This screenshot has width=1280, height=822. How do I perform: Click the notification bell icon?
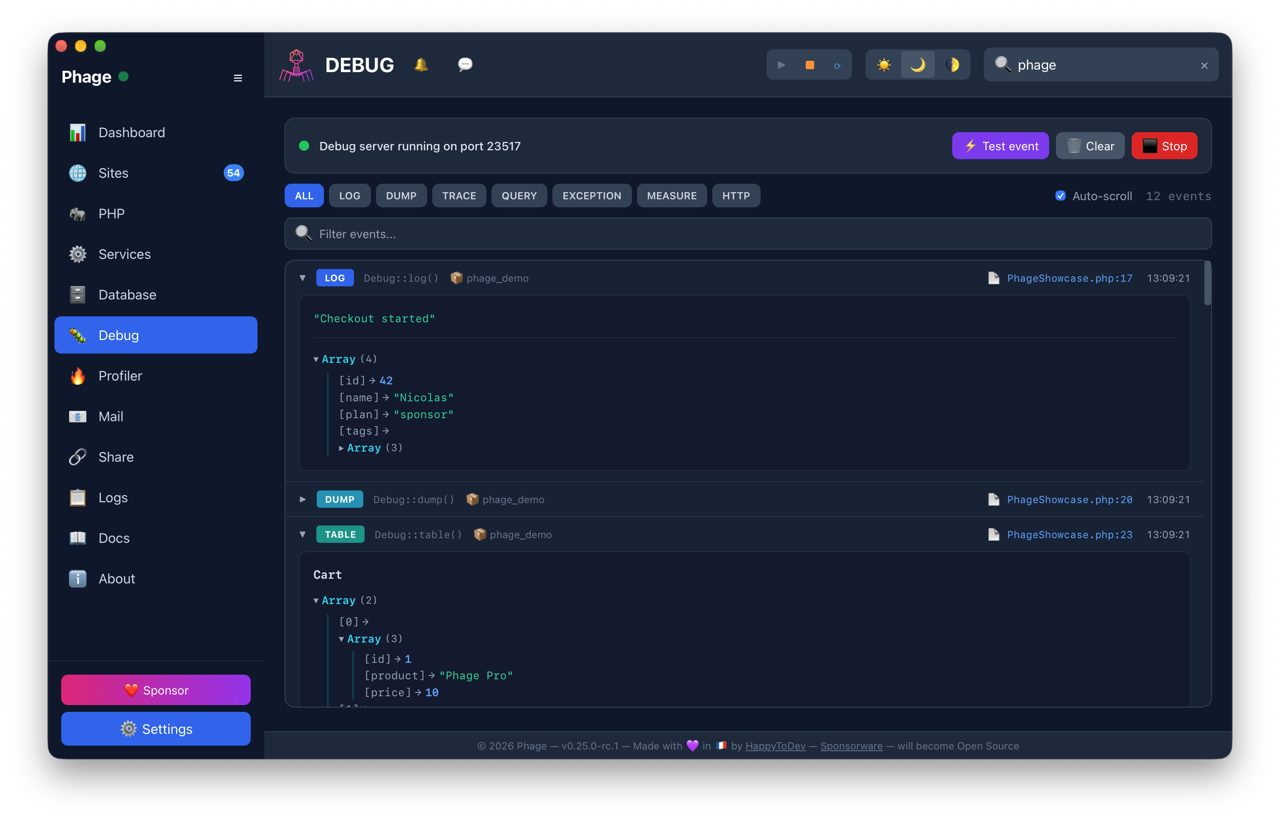click(421, 65)
